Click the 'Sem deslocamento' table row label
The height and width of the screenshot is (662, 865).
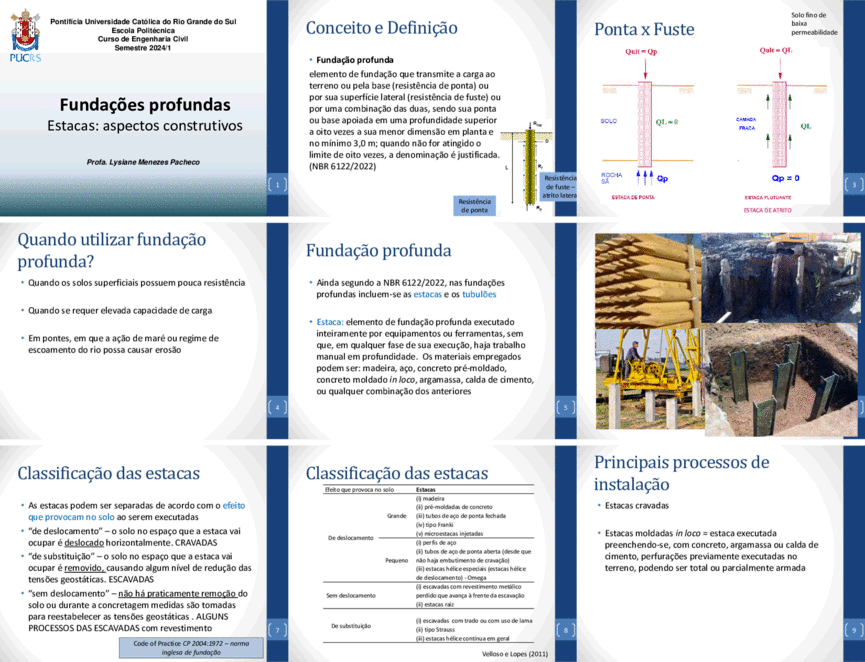pyautogui.click(x=351, y=595)
